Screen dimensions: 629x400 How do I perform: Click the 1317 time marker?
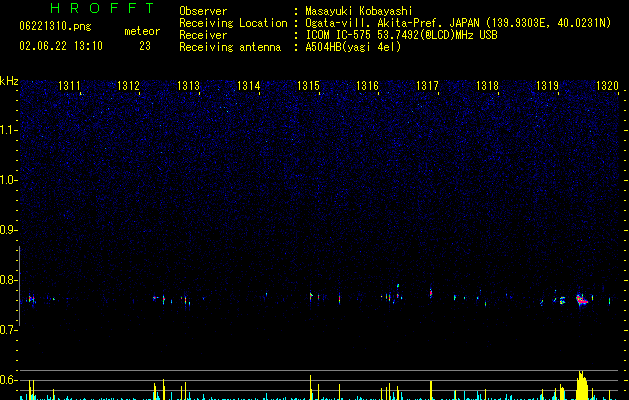click(428, 86)
